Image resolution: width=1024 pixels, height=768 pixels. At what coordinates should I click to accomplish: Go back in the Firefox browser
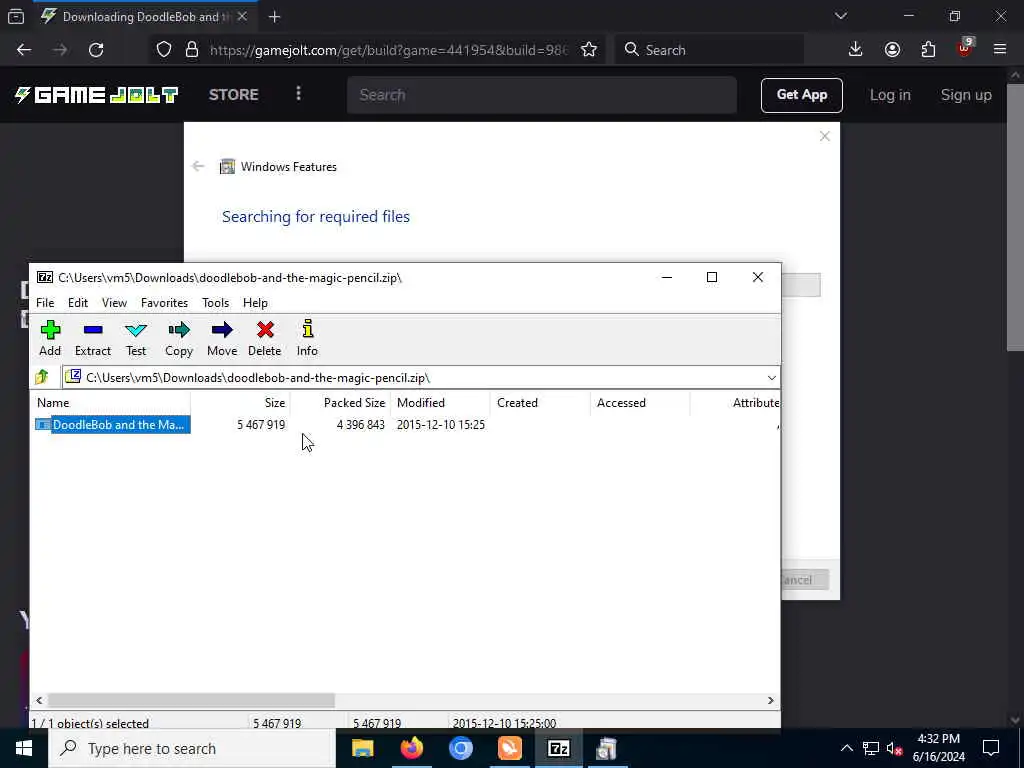click(24, 50)
